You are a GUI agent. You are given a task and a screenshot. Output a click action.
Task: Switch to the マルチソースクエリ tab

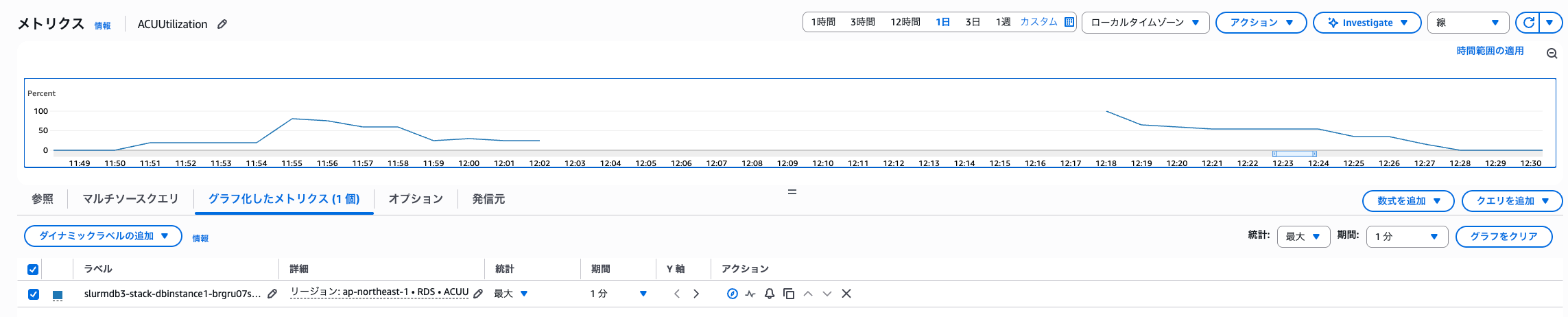click(130, 199)
